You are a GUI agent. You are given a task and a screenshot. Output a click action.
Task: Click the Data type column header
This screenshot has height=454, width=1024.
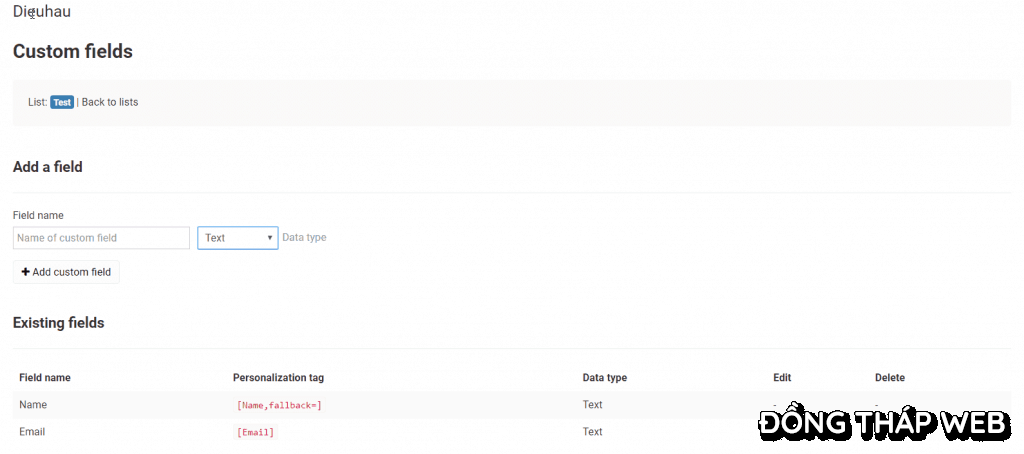point(605,378)
